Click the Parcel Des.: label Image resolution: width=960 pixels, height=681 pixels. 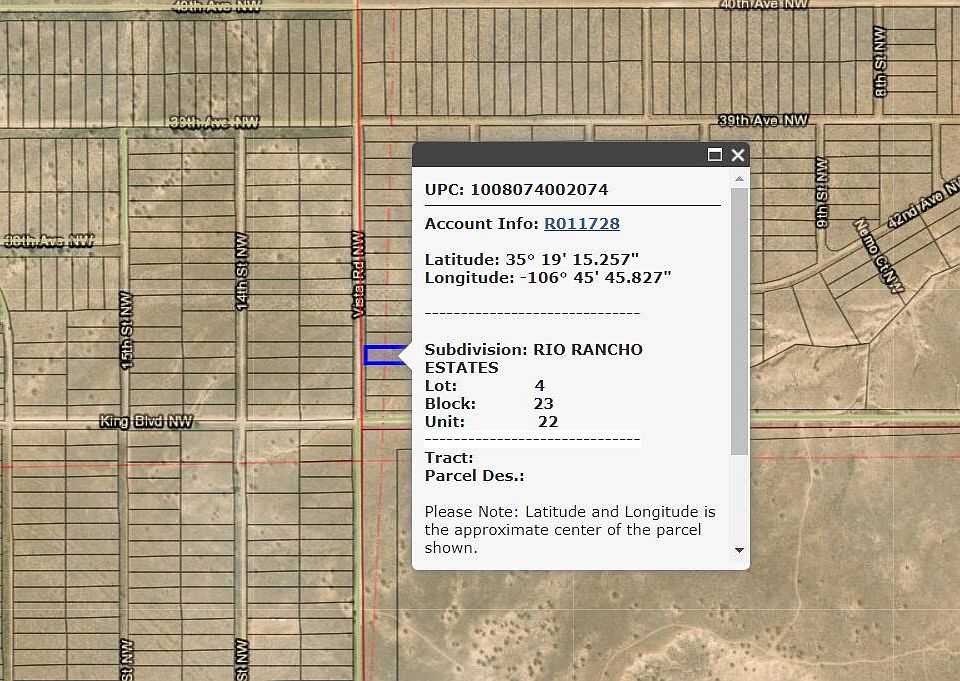[474, 476]
